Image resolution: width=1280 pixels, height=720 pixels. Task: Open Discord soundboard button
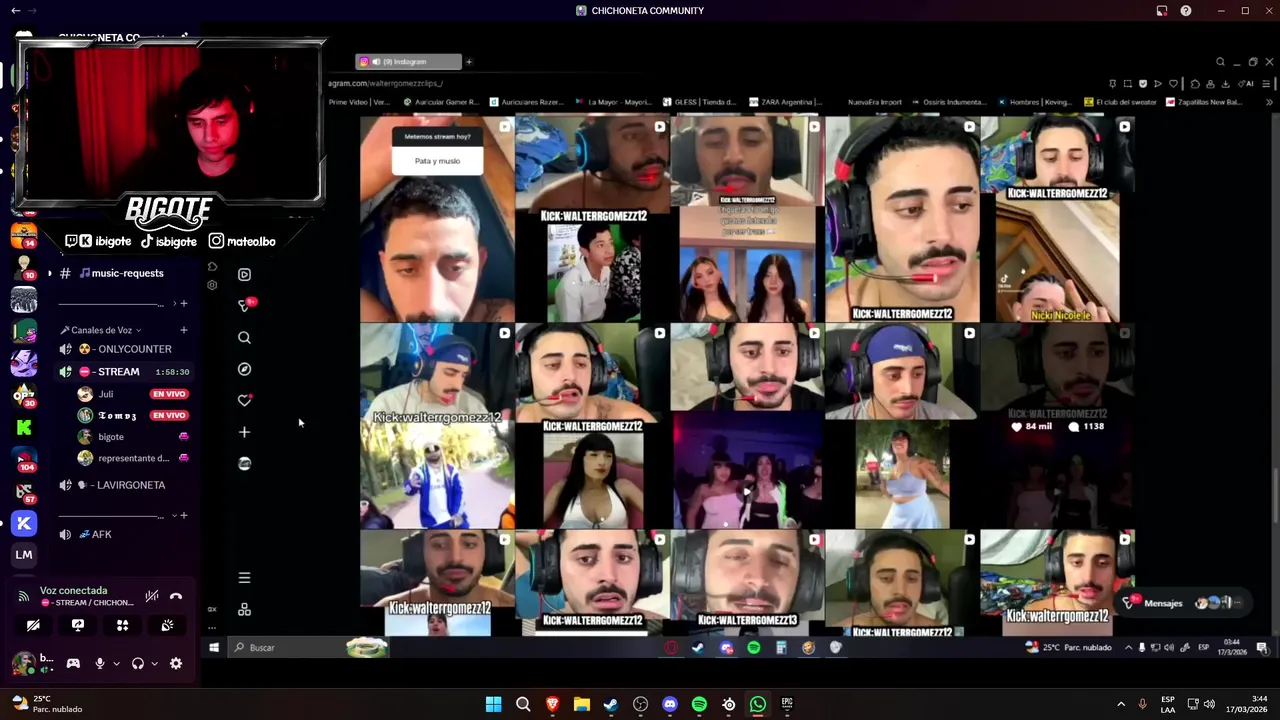click(167, 625)
